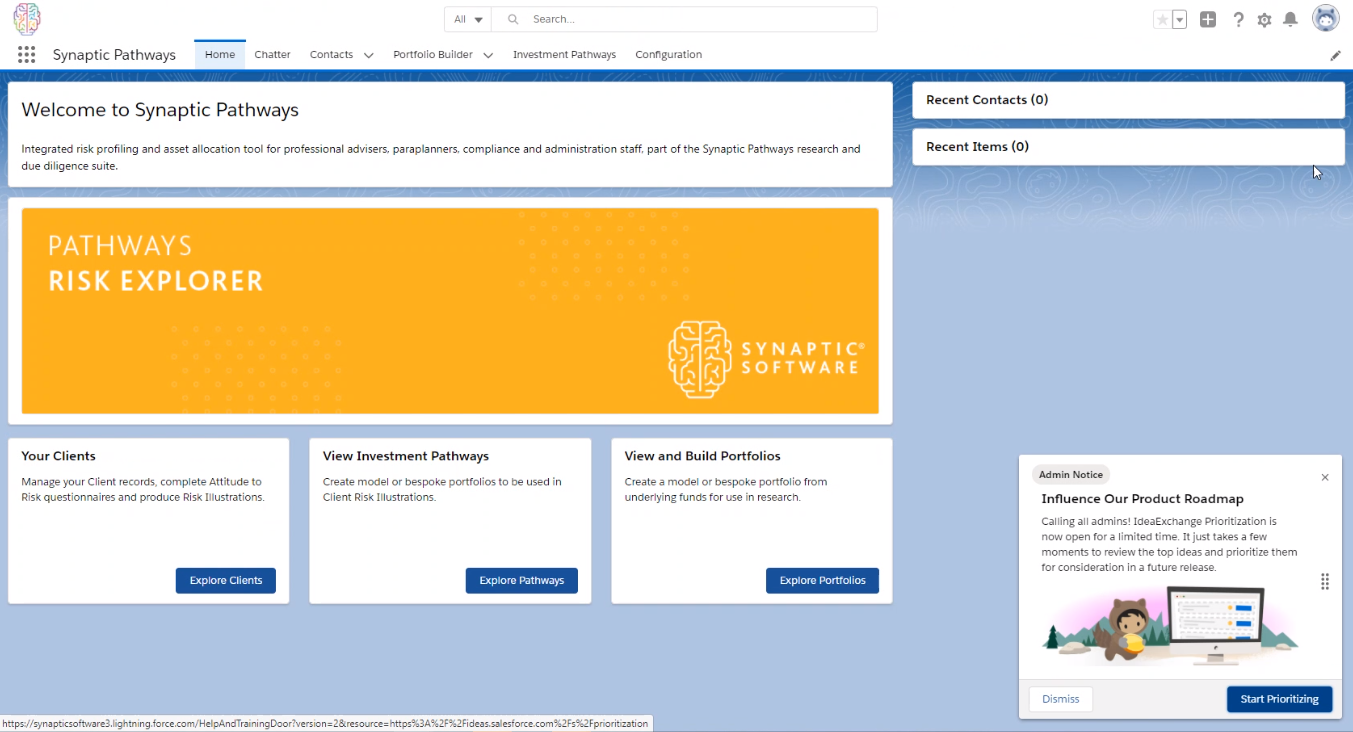Screen dimensions: 1353x732
Task: Click the global Search field
Action: pos(686,19)
